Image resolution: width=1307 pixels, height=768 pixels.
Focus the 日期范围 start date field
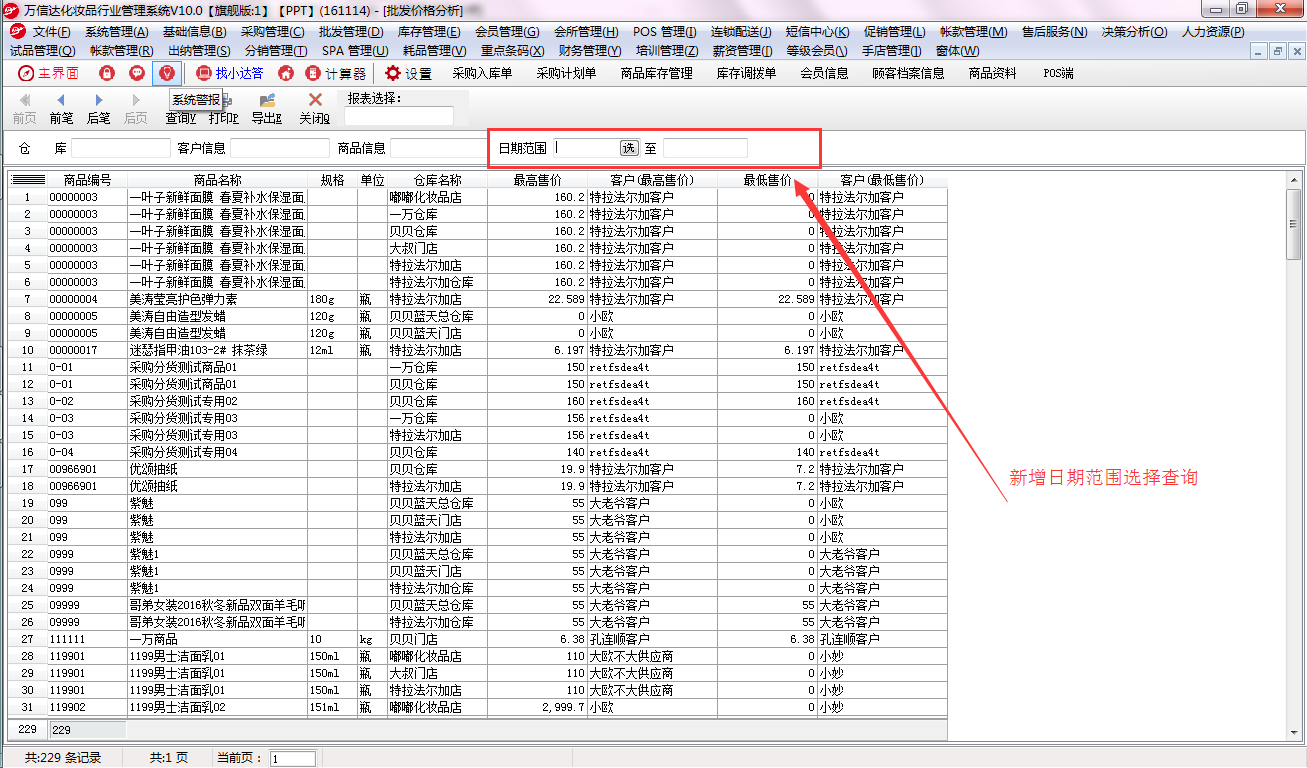[x=586, y=148]
